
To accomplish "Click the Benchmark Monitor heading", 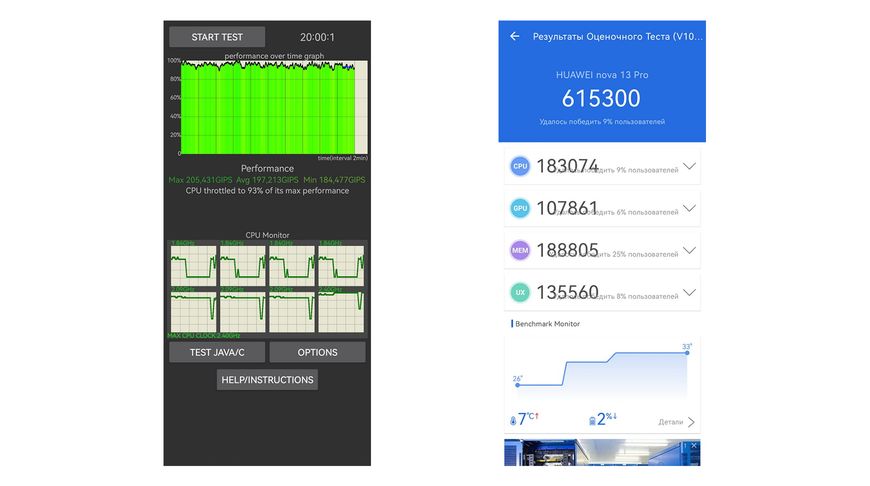I will (547, 323).
